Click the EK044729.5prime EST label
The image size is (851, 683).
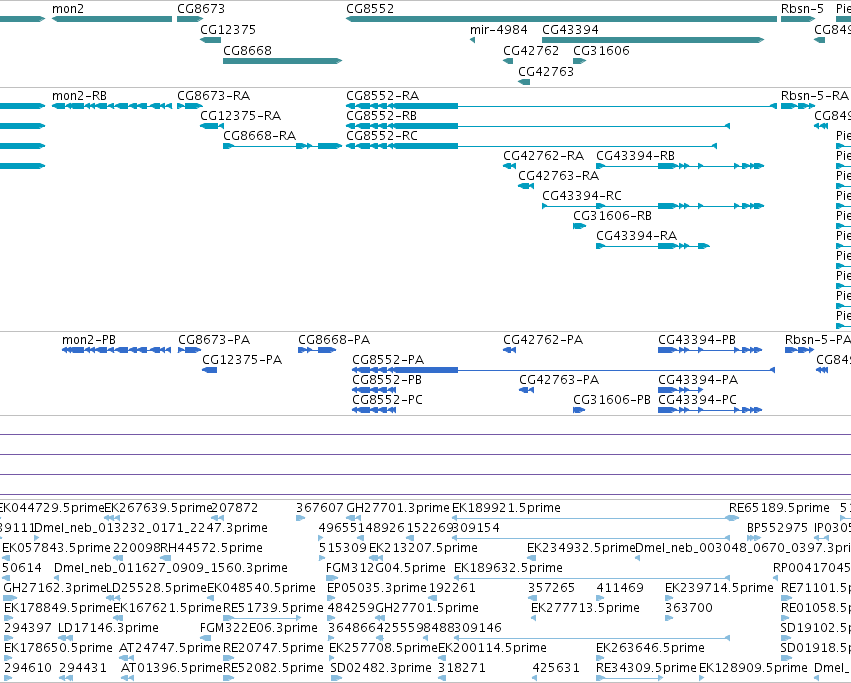52,508
